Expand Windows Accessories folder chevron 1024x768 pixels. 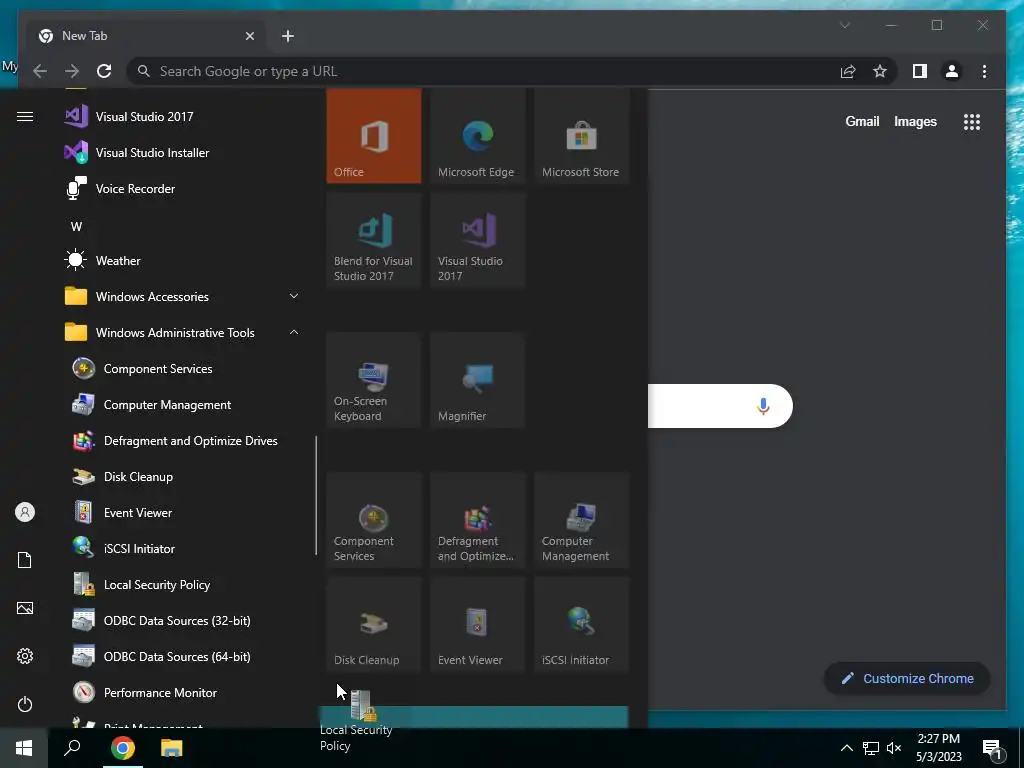click(x=294, y=296)
